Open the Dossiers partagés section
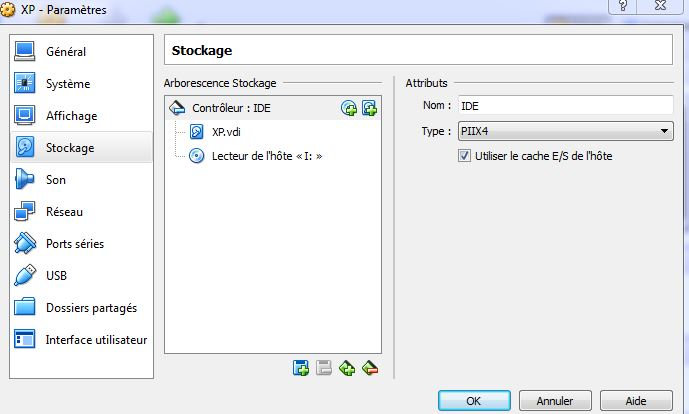This screenshot has width=689, height=414. [91, 308]
